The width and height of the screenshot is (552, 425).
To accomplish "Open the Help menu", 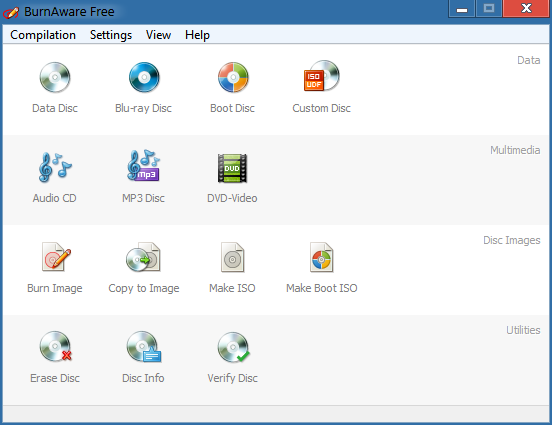I will click(x=197, y=35).
